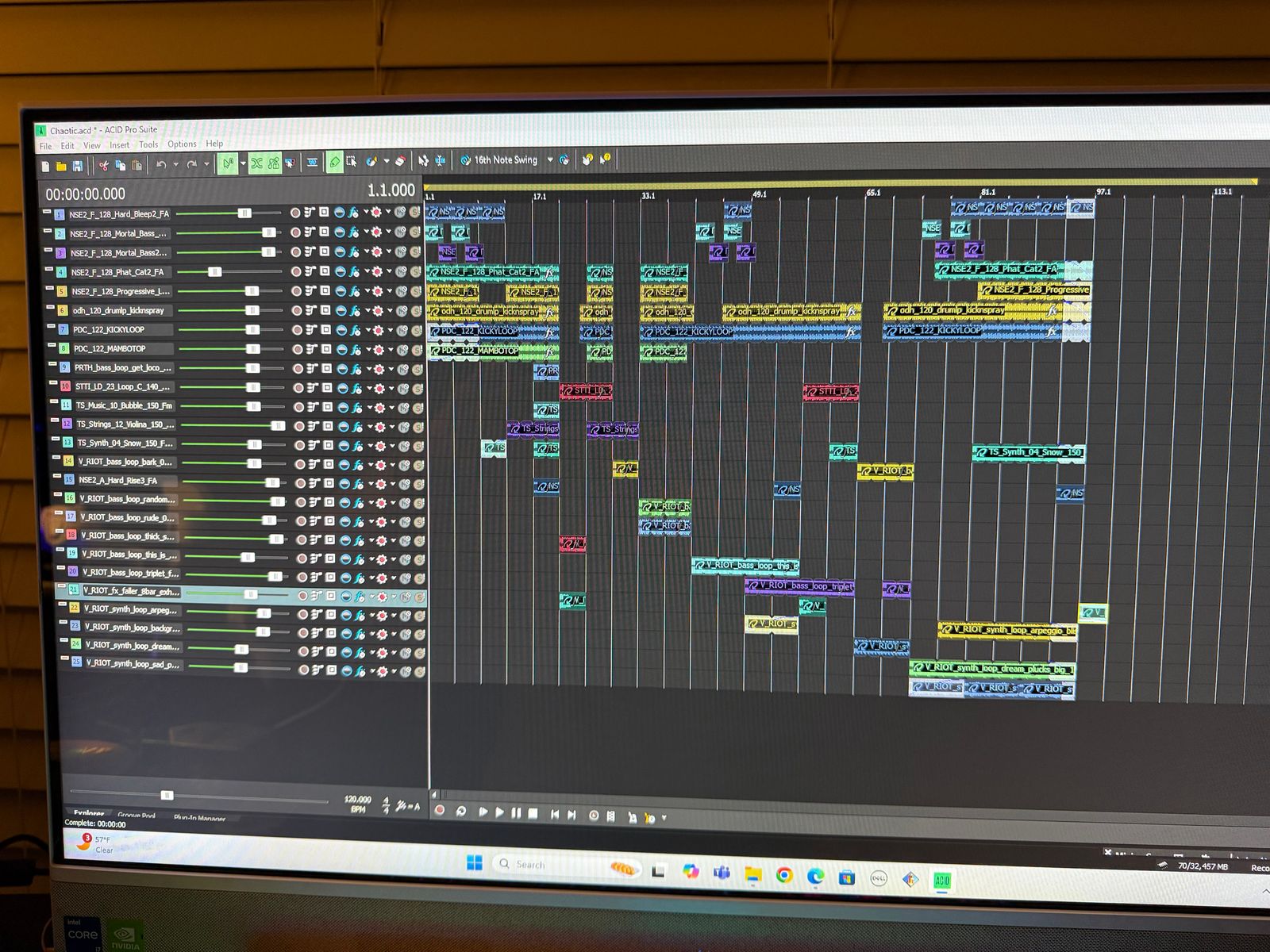The height and width of the screenshot is (952, 1270).
Task: Select the Draw pencil tool
Action: click(334, 162)
